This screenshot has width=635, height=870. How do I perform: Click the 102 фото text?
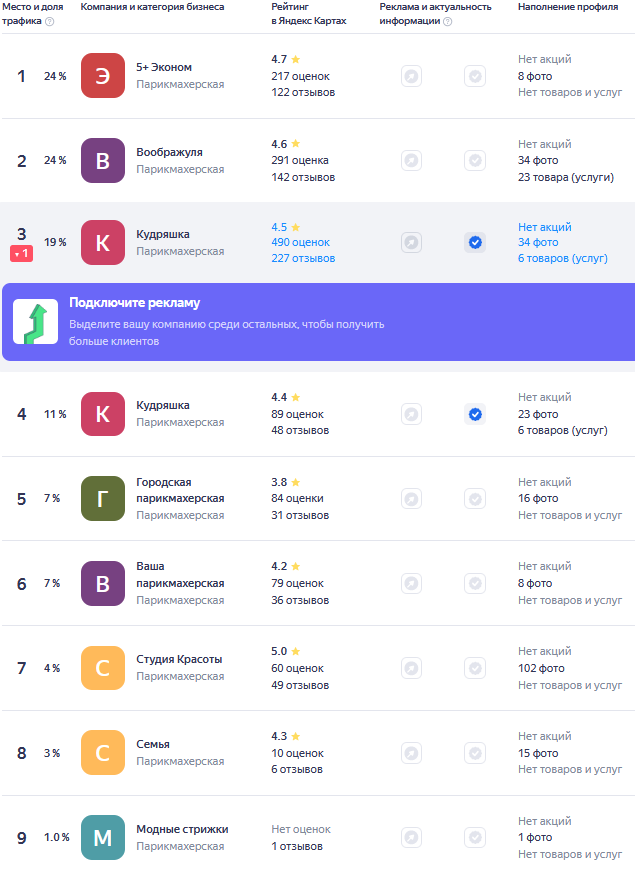point(541,668)
